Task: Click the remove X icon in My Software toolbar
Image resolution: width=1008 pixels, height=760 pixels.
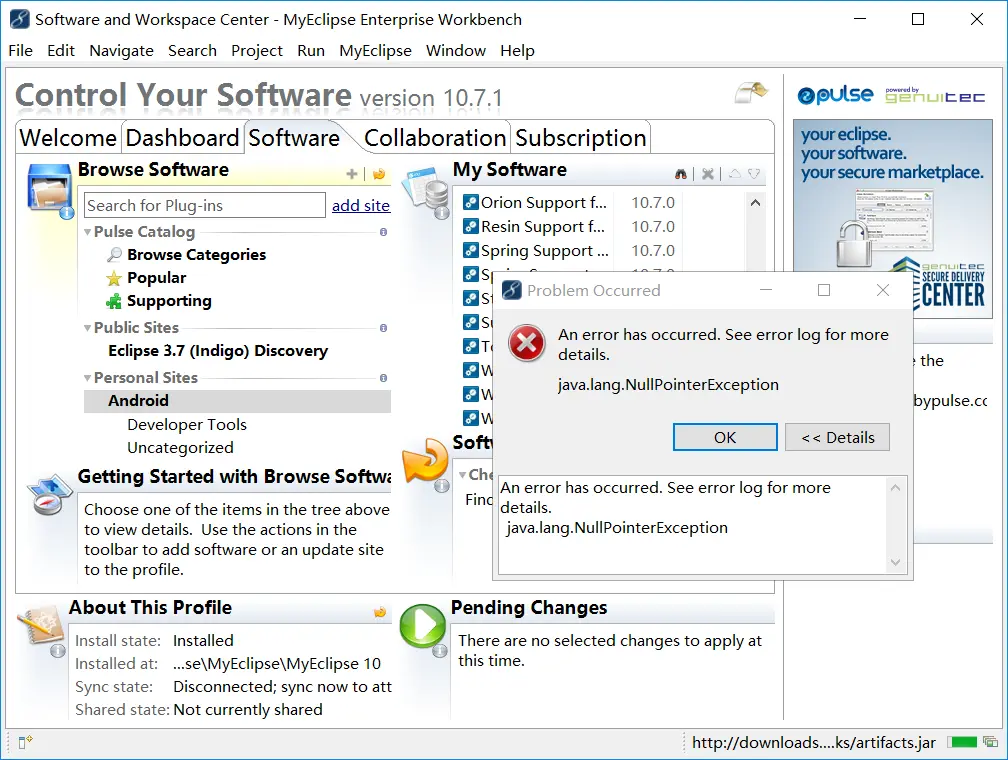Action: (x=708, y=174)
